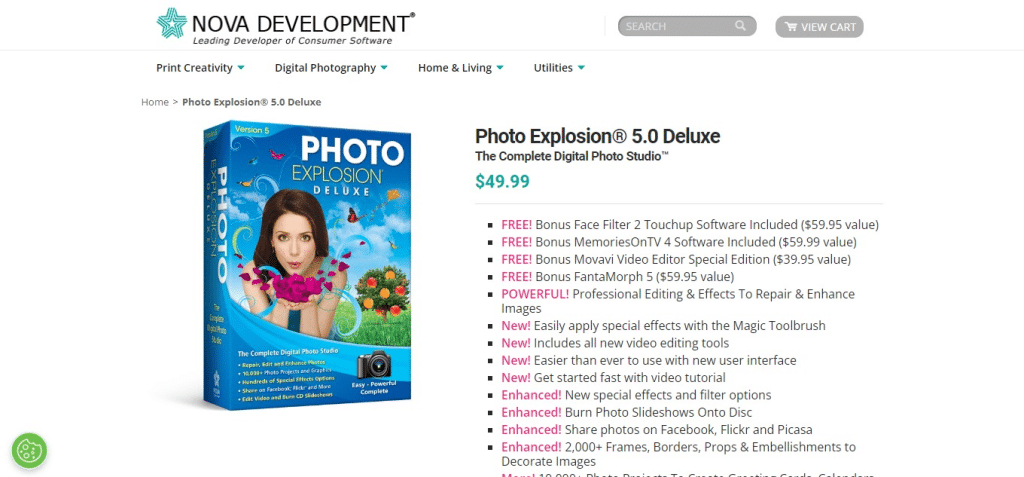Click the shopping cart icon
Viewport: 1024px width, 477px height.
pyautogui.click(x=791, y=27)
